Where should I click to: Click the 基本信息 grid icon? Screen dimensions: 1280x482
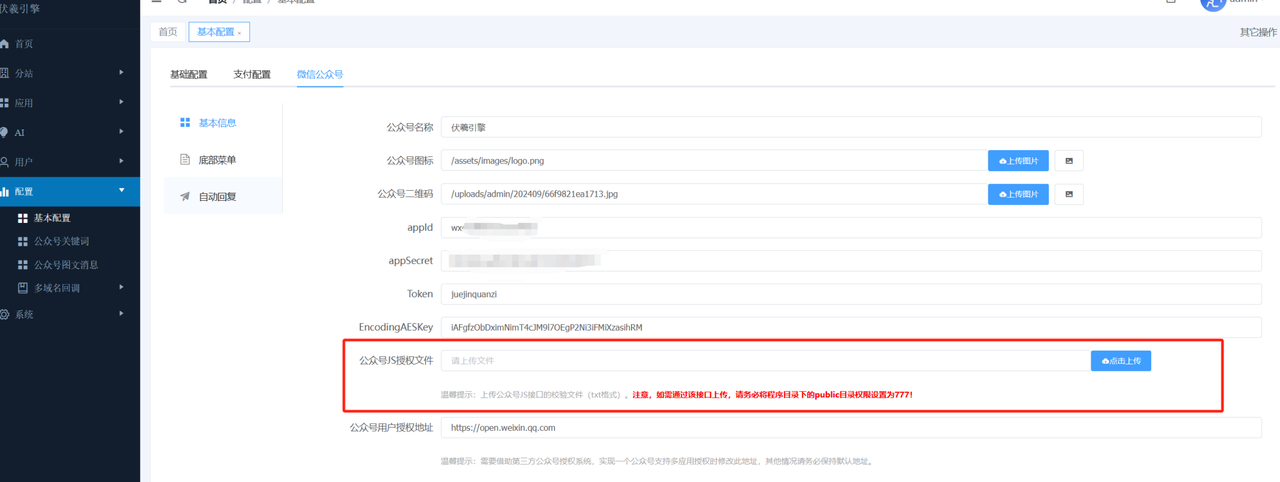click(185, 123)
